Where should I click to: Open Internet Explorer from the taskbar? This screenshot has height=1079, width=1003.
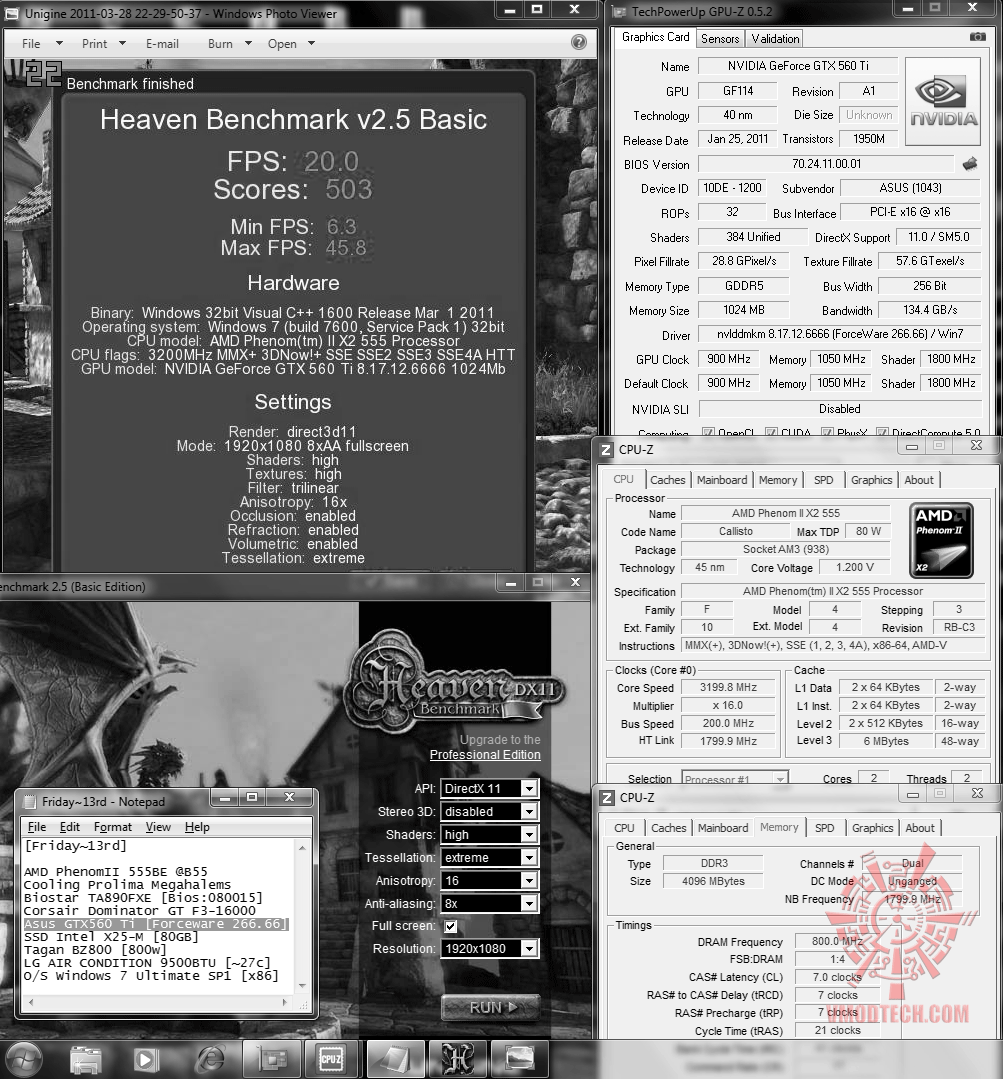pos(211,1060)
